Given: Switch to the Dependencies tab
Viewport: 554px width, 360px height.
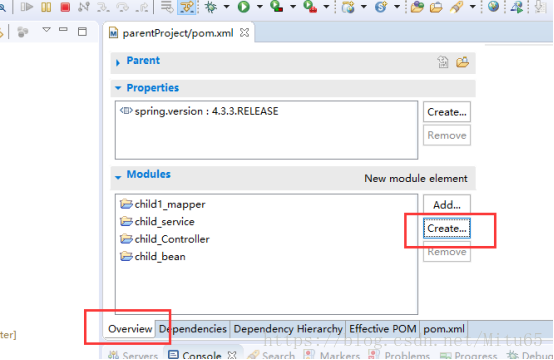Looking at the screenshot, I should tap(193, 329).
